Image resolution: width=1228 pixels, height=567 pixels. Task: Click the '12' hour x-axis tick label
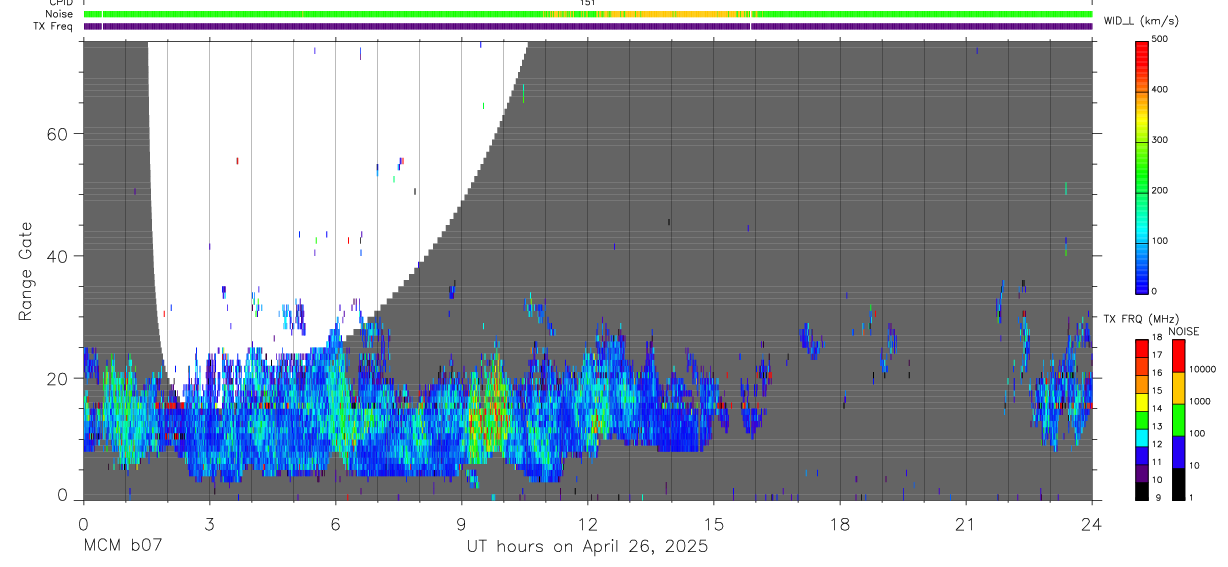[588, 523]
